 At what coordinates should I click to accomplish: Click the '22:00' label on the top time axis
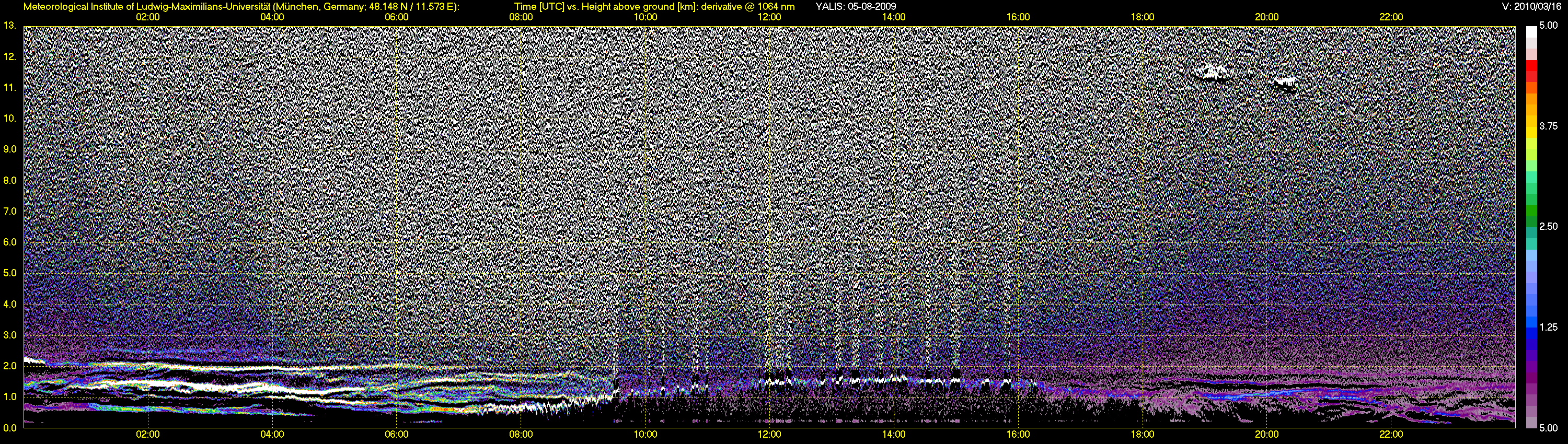1391,17
